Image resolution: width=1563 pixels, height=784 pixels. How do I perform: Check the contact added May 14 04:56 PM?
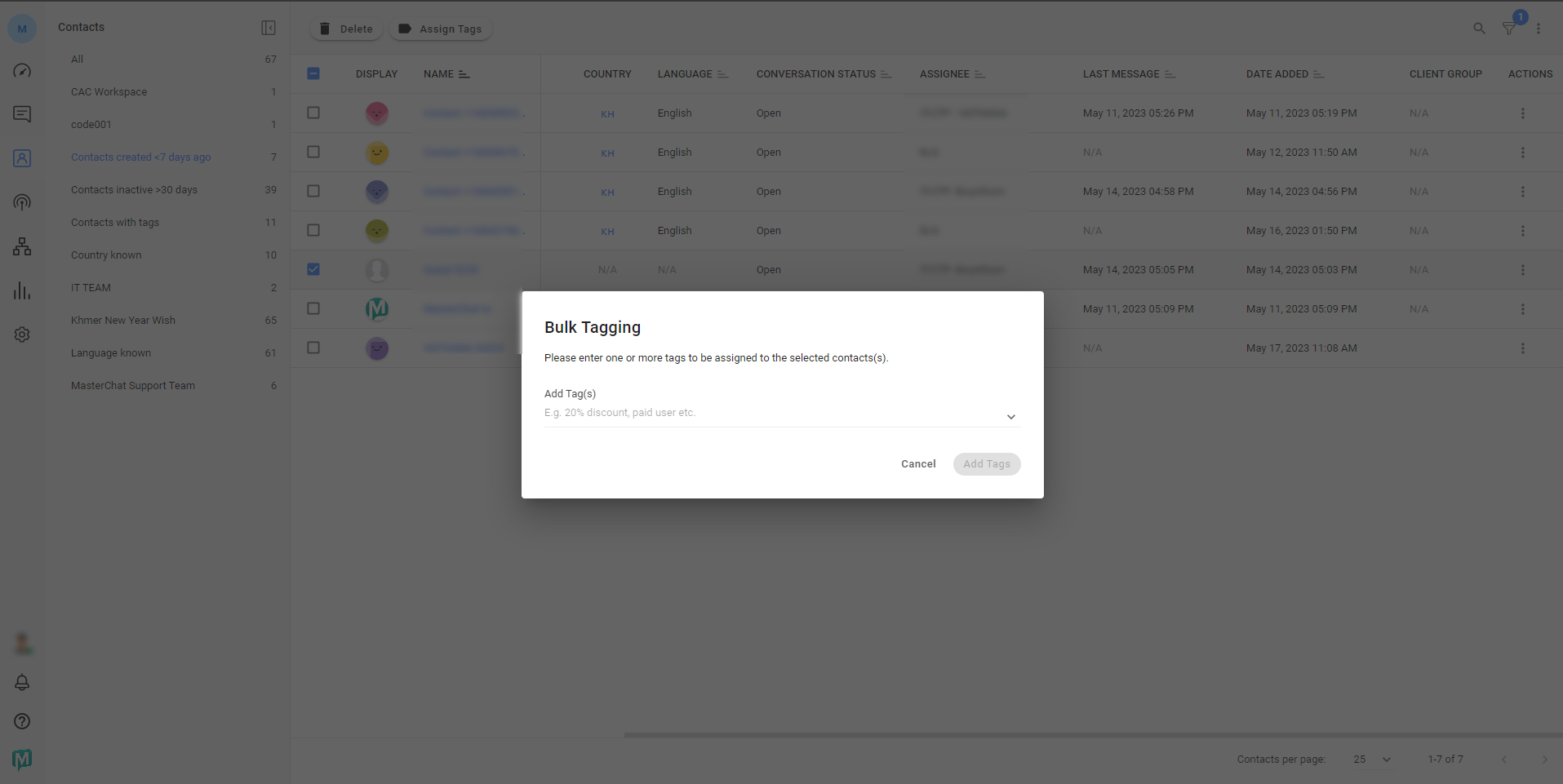pos(313,191)
